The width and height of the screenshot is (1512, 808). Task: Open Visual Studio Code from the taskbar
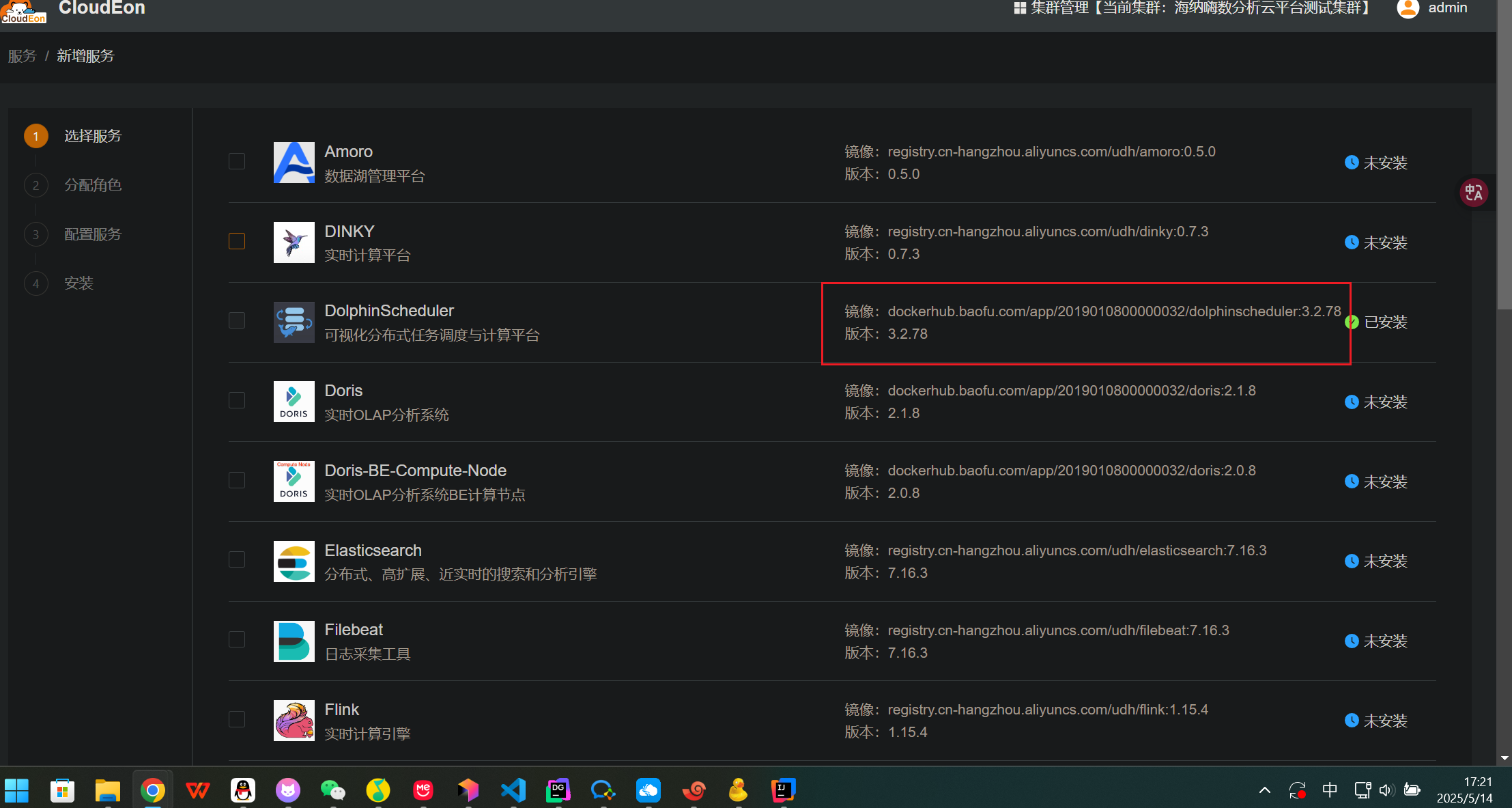tap(513, 791)
